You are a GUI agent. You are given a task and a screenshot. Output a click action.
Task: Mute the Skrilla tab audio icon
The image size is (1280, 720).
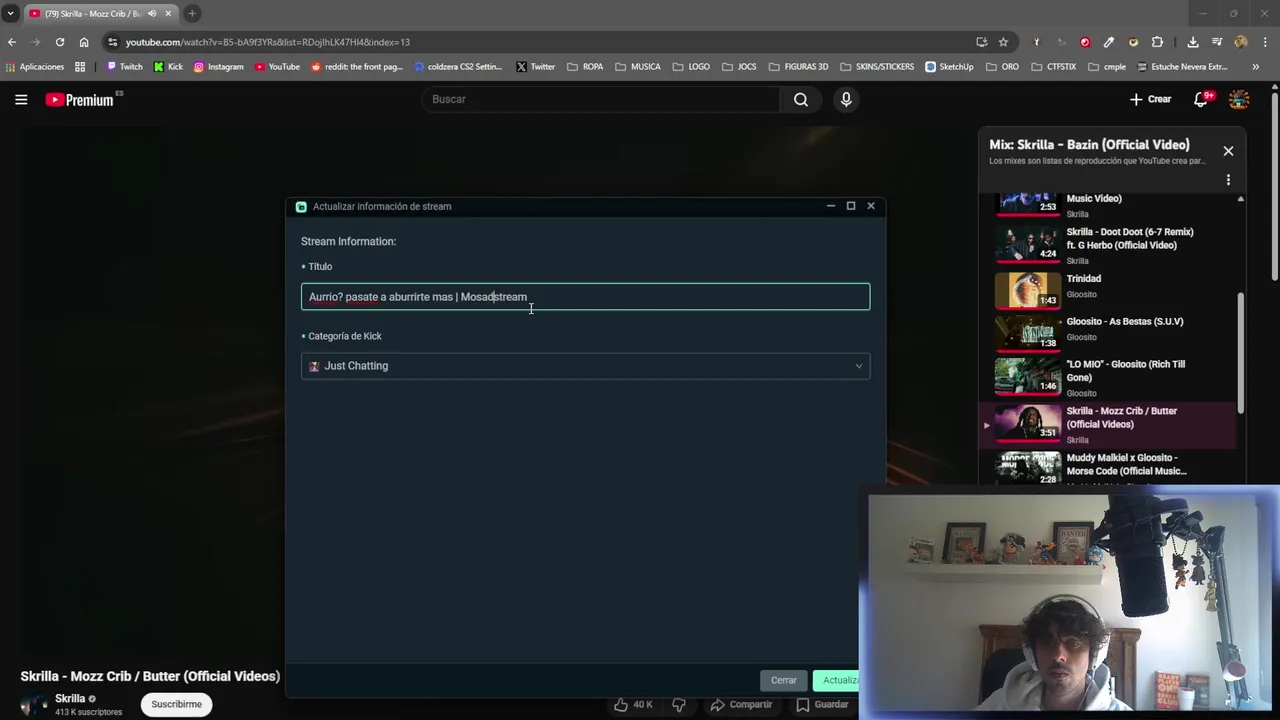pos(152,13)
